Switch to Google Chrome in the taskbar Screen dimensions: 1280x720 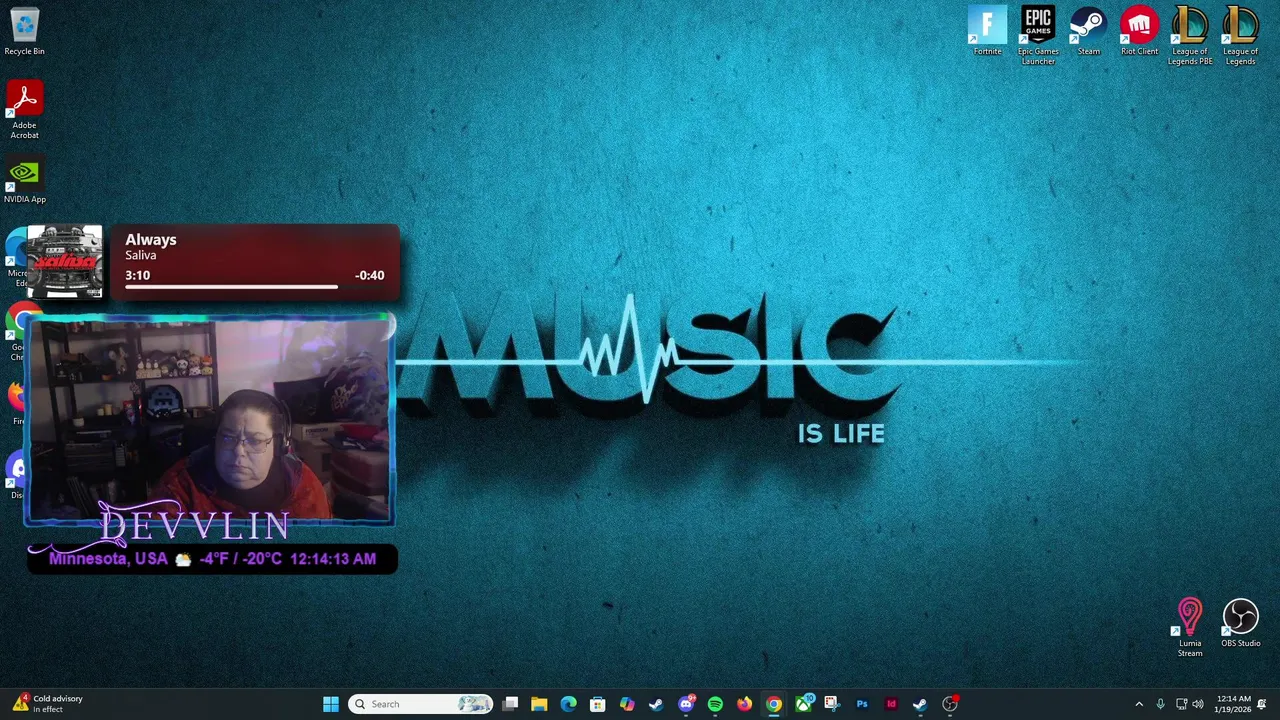774,704
